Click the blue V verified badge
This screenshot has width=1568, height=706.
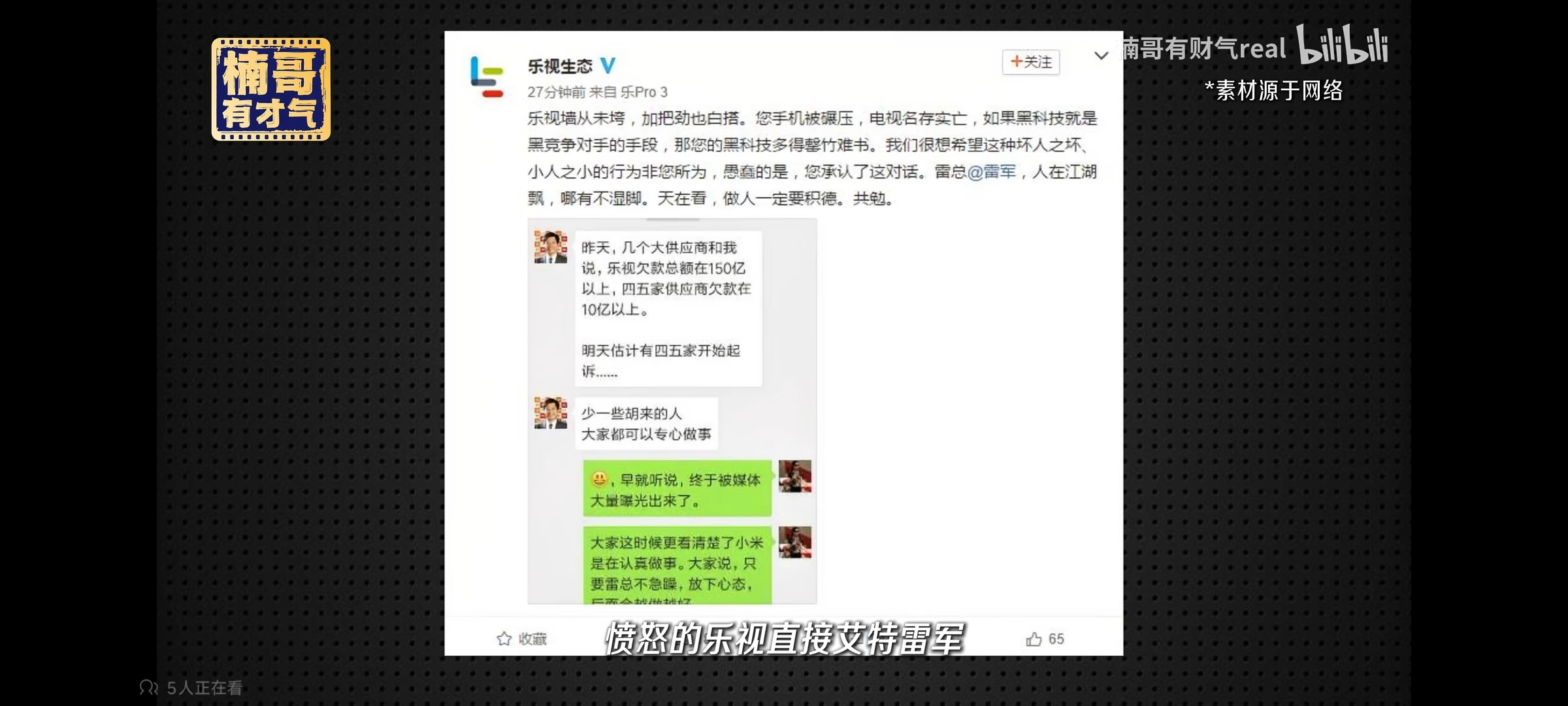(x=608, y=65)
